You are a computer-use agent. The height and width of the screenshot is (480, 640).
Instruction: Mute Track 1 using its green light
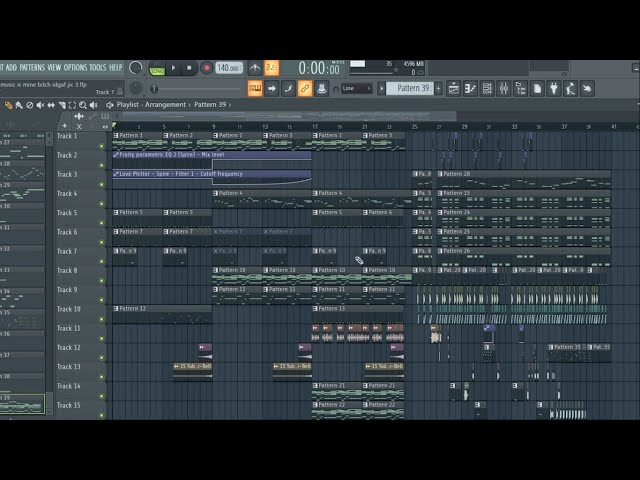pyautogui.click(x=102, y=146)
